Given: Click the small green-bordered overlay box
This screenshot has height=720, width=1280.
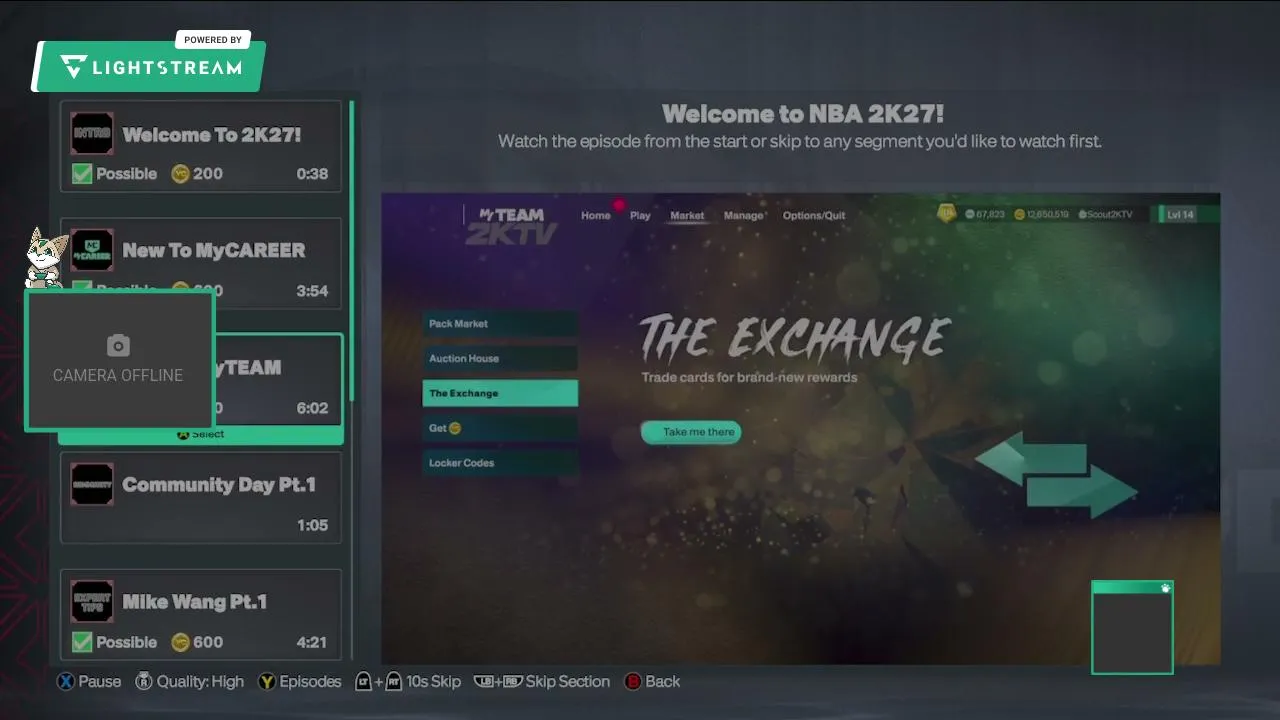Looking at the screenshot, I should coord(1132,627).
